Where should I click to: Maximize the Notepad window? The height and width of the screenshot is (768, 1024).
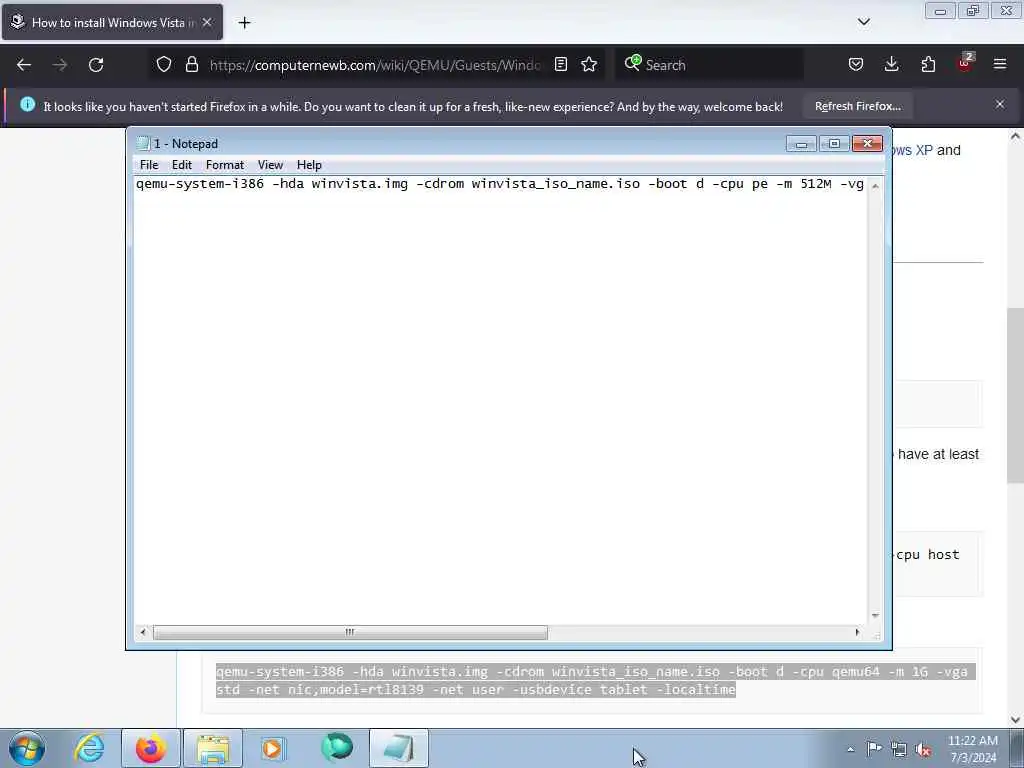tap(834, 144)
